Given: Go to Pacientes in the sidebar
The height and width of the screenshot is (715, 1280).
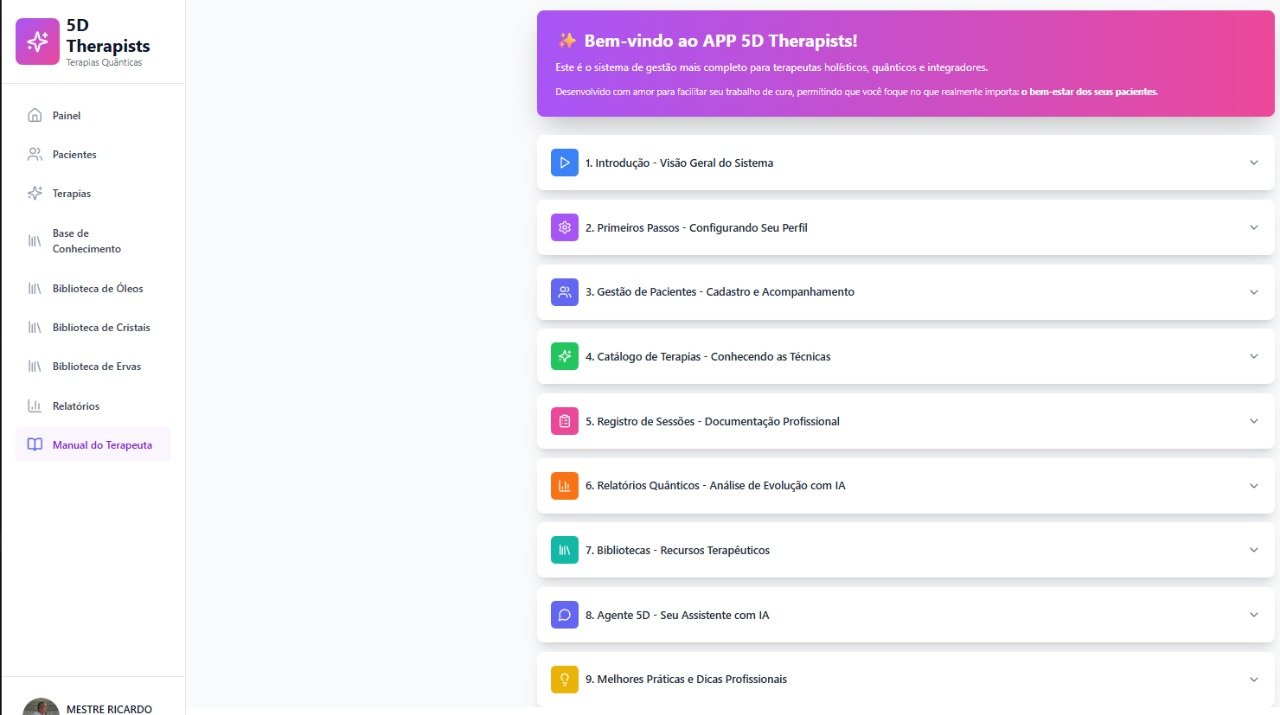Looking at the screenshot, I should [74, 155].
